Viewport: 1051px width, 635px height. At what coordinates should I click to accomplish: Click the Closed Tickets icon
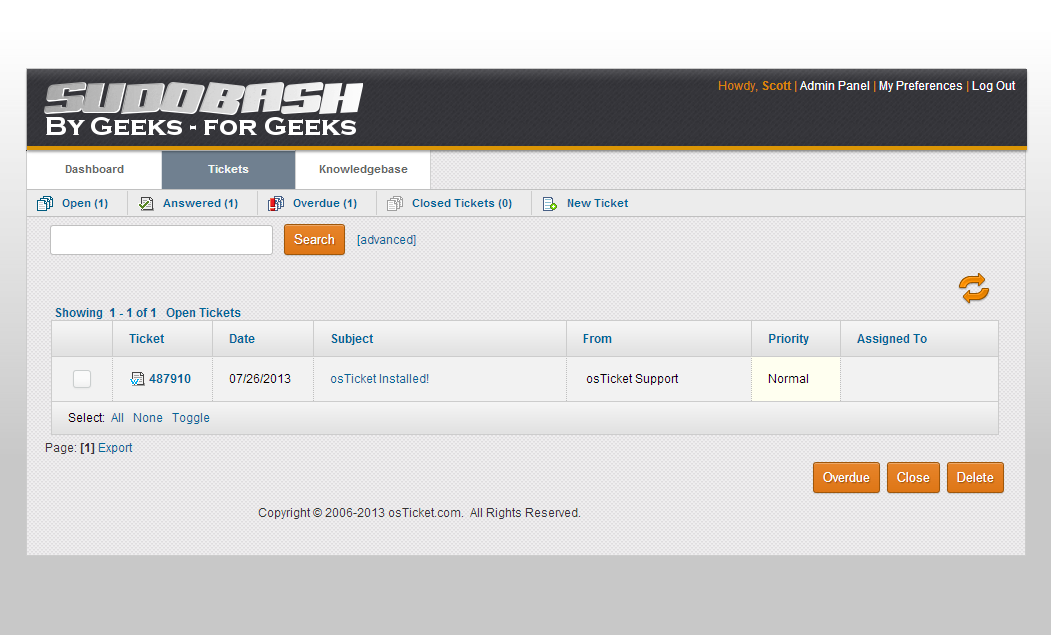tap(395, 204)
